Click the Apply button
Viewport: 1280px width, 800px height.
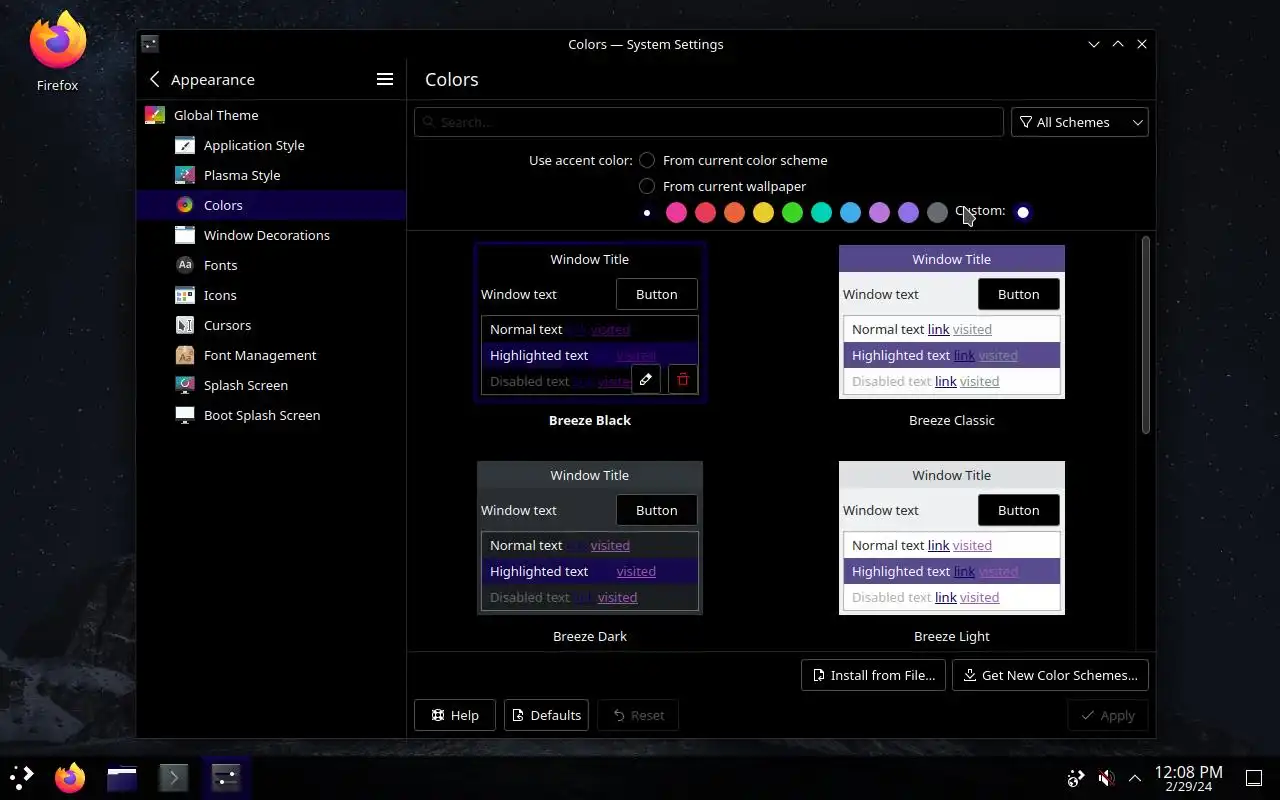click(1107, 715)
